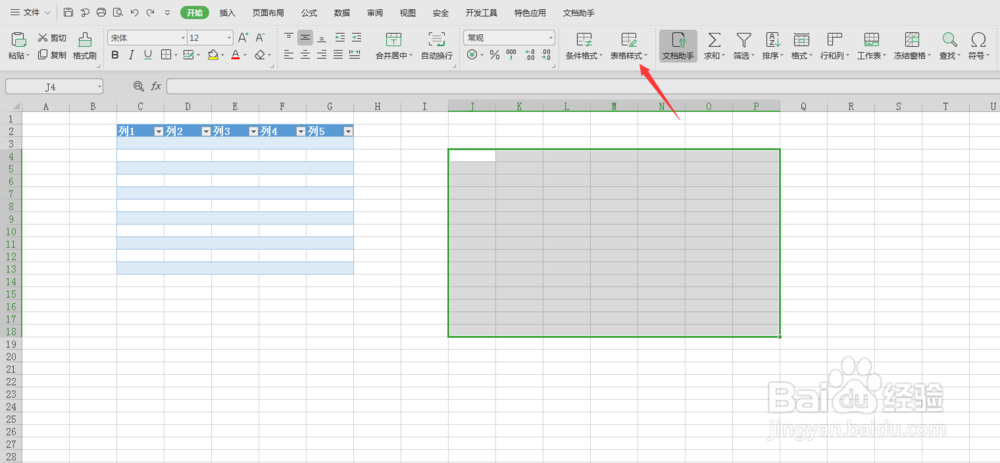
Task: Click the formula bar input field
Action: [x=583, y=86]
